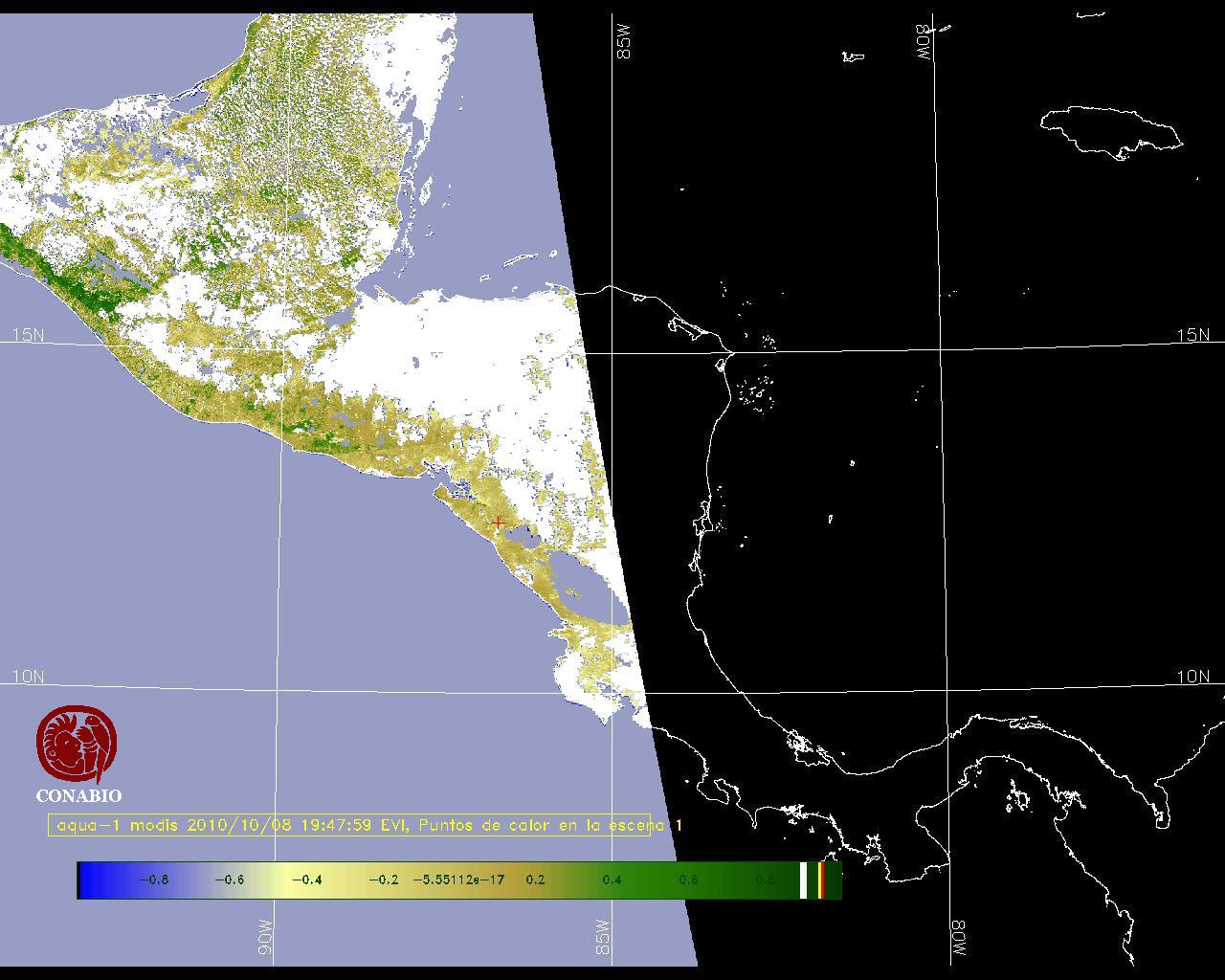Click the -0.4 value on the color bar
This screenshot has width=1225, height=980.
pos(306,880)
